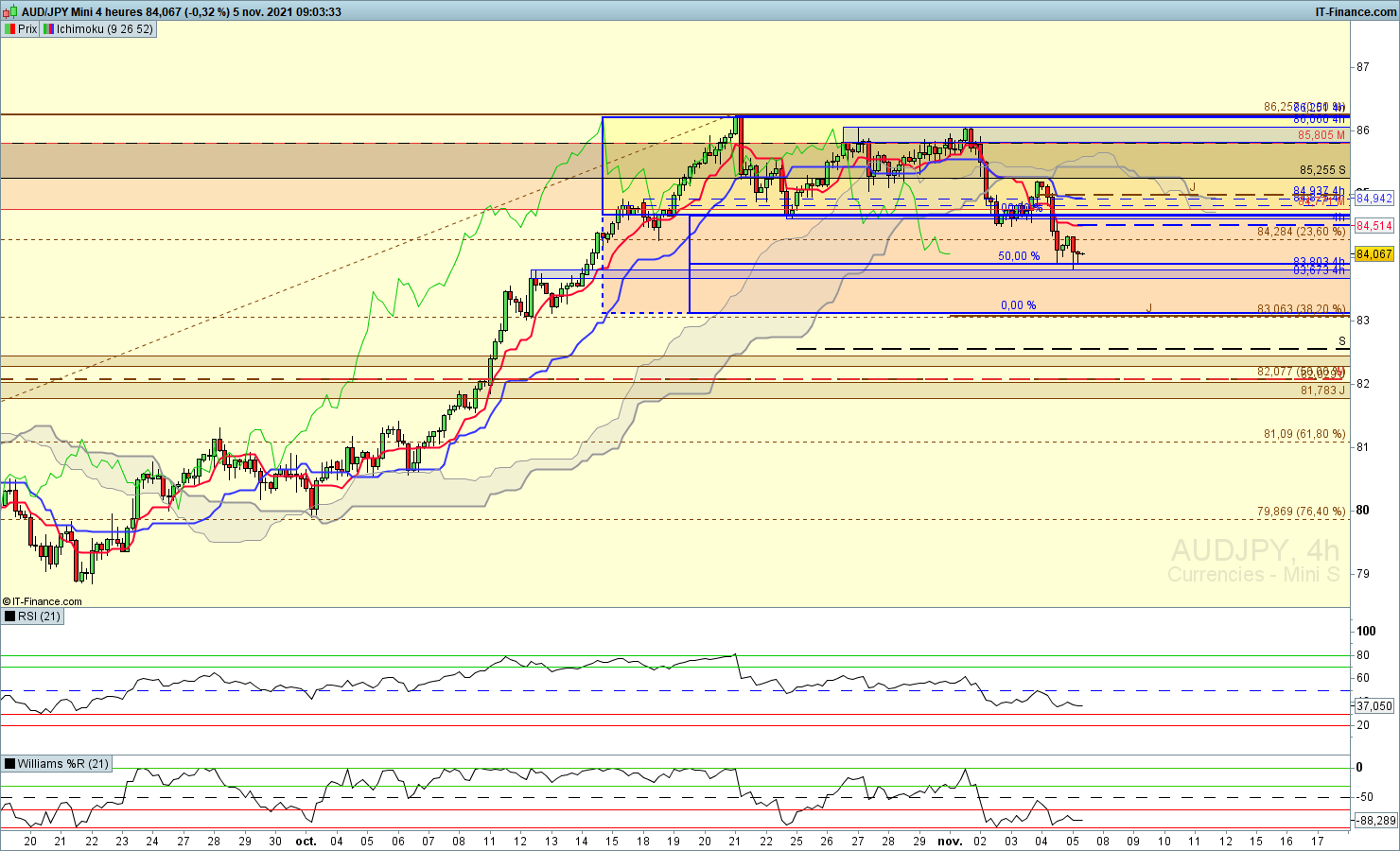Click the green-red Prix color icon

coord(9,29)
